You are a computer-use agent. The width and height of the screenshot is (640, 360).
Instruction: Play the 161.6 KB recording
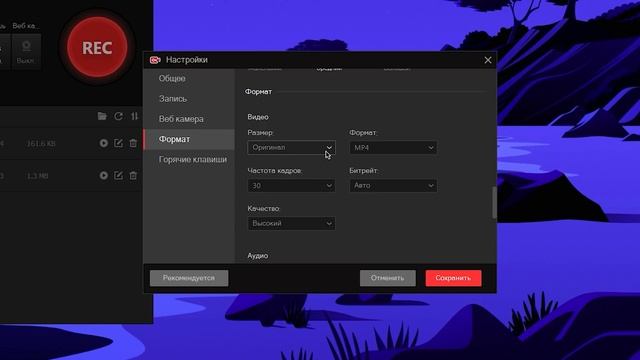pyautogui.click(x=104, y=143)
